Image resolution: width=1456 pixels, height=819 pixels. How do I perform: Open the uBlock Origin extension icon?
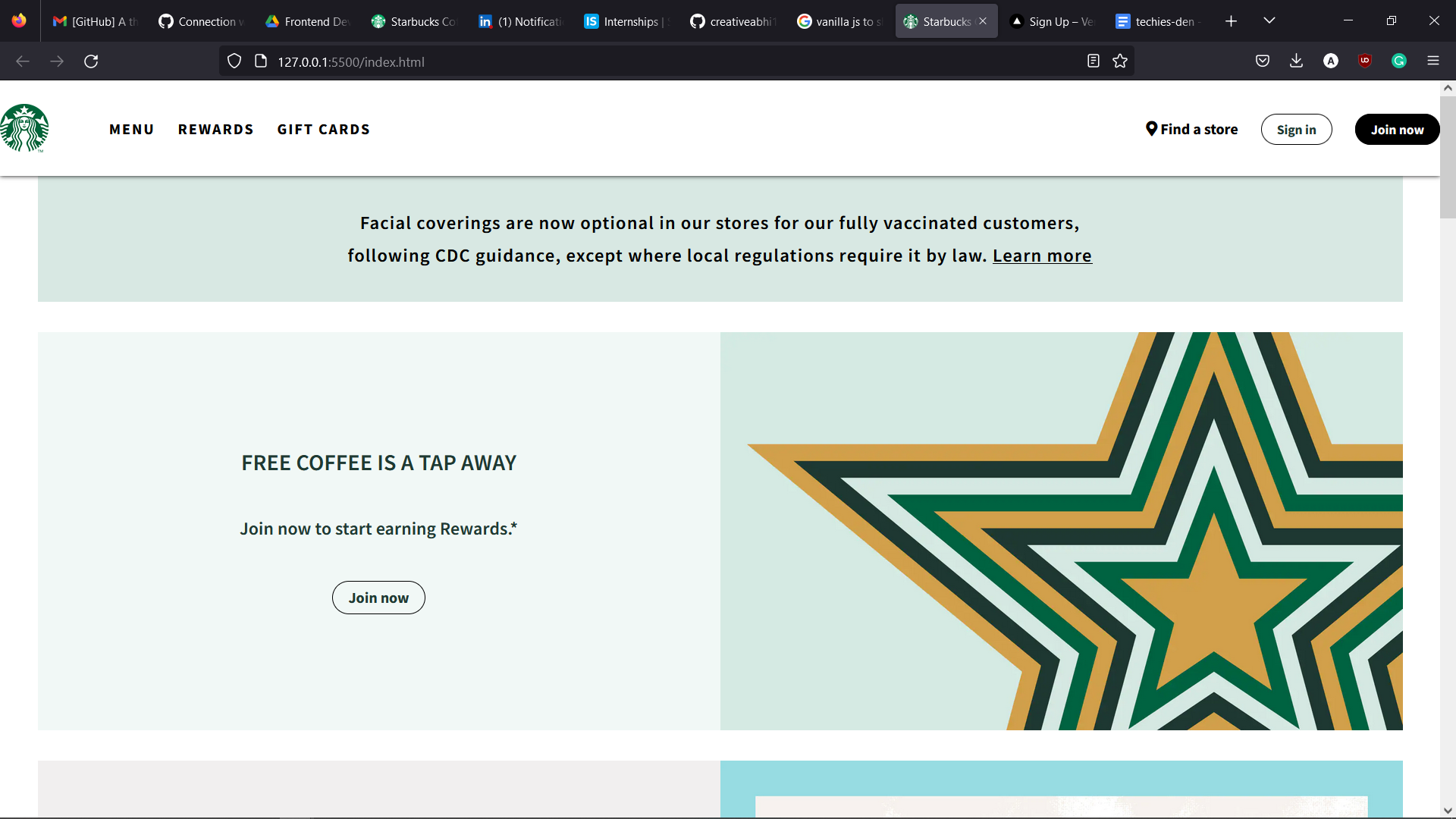click(x=1365, y=61)
